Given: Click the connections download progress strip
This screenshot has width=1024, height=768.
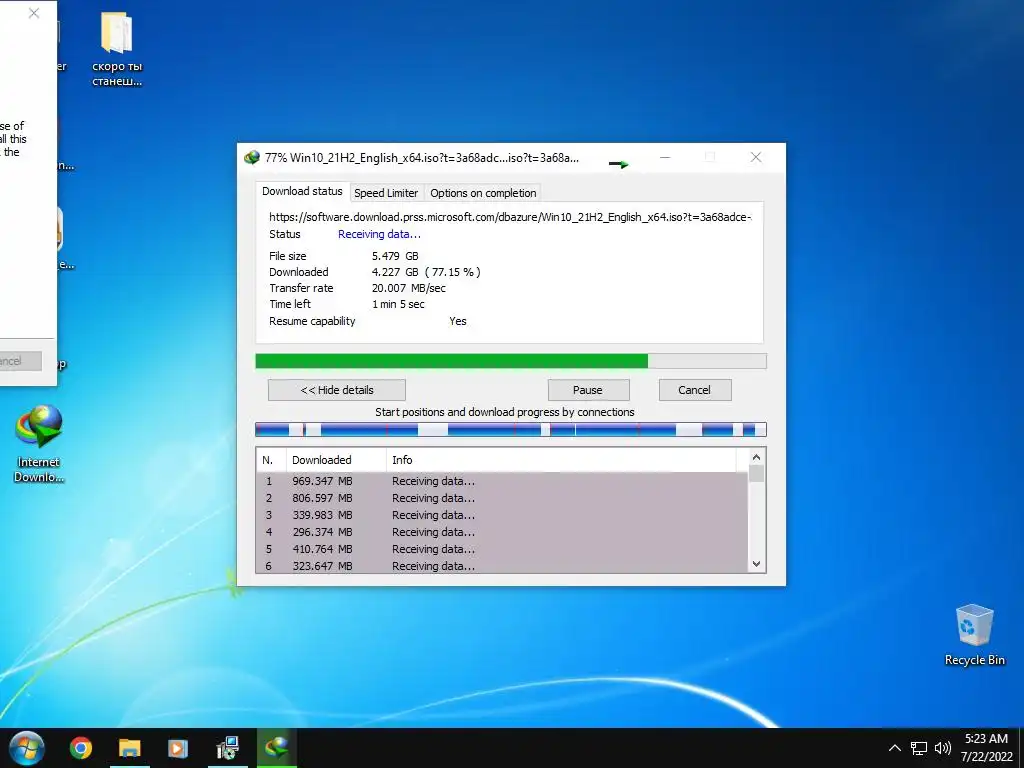Looking at the screenshot, I should pos(511,430).
